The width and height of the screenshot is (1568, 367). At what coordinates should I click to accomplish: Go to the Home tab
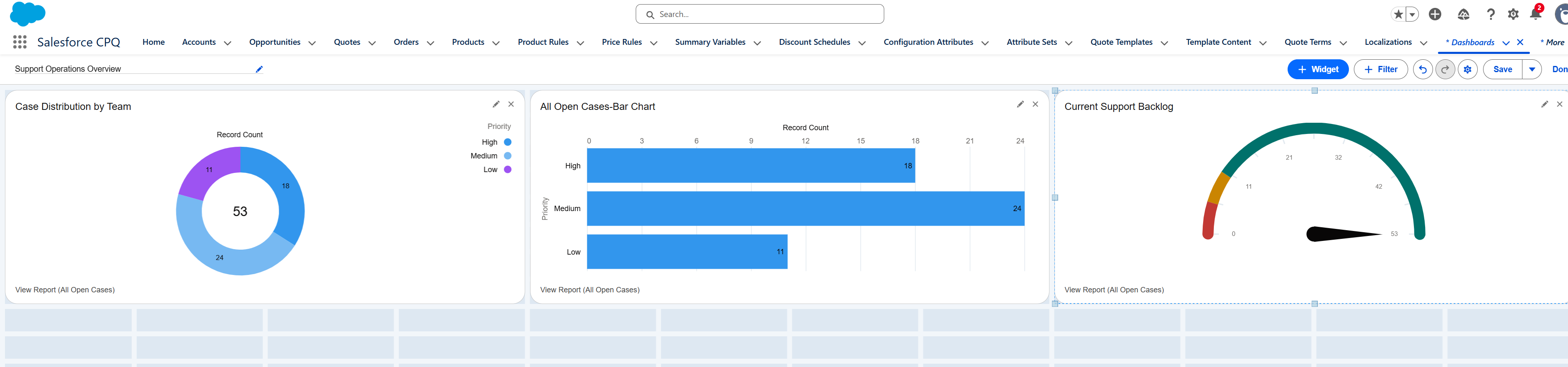(153, 42)
